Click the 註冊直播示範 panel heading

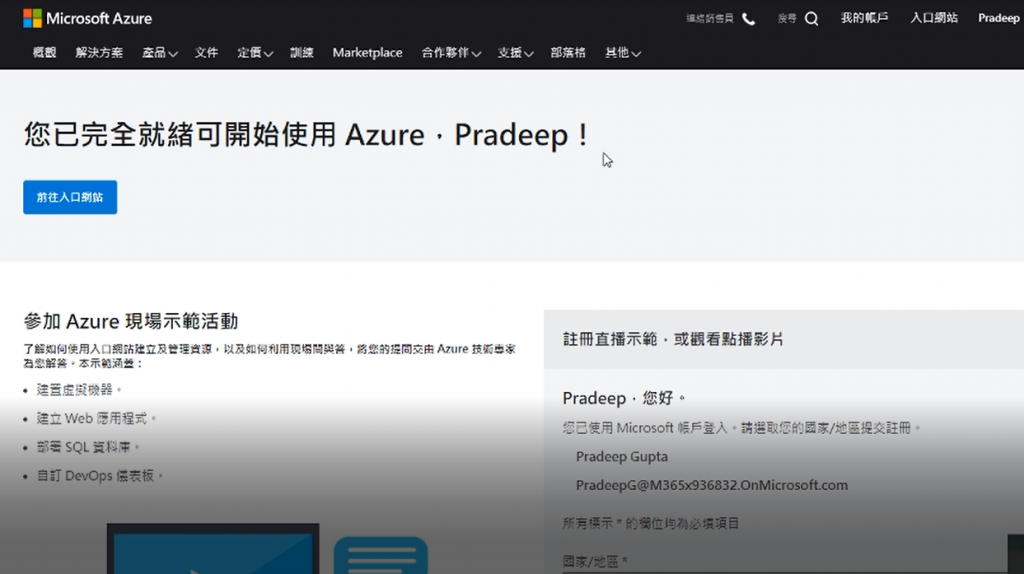[673, 340]
